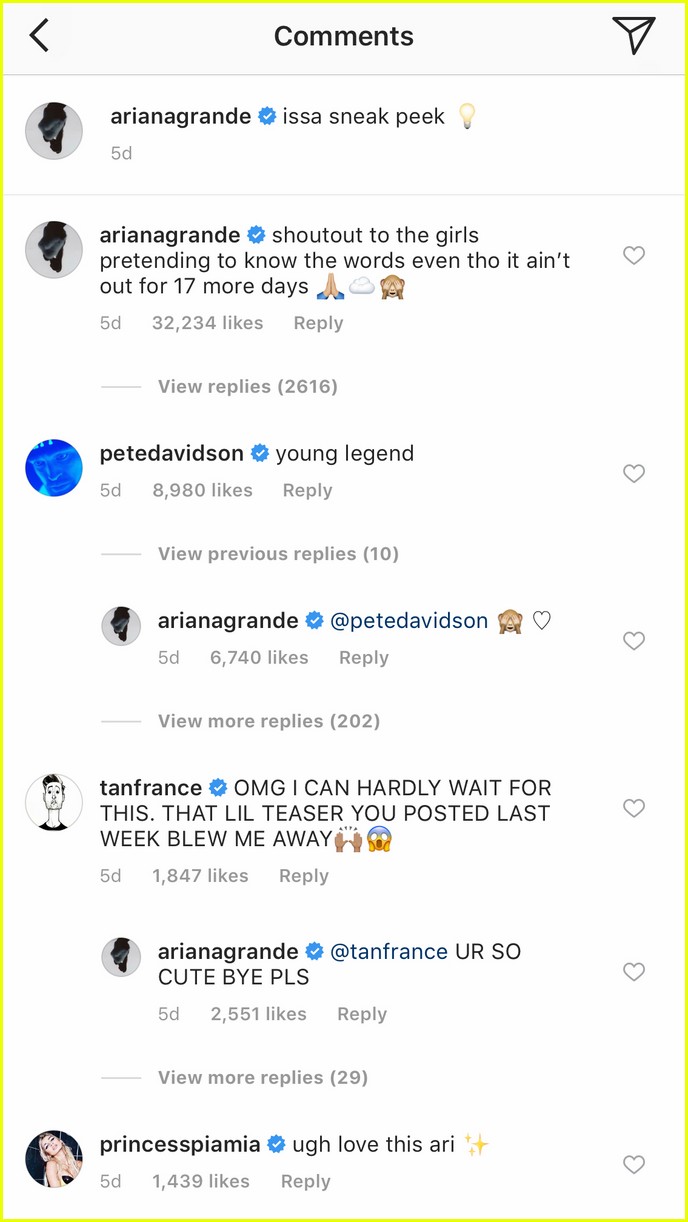Like princesspiamia's ugh love this comment

tap(634, 1164)
